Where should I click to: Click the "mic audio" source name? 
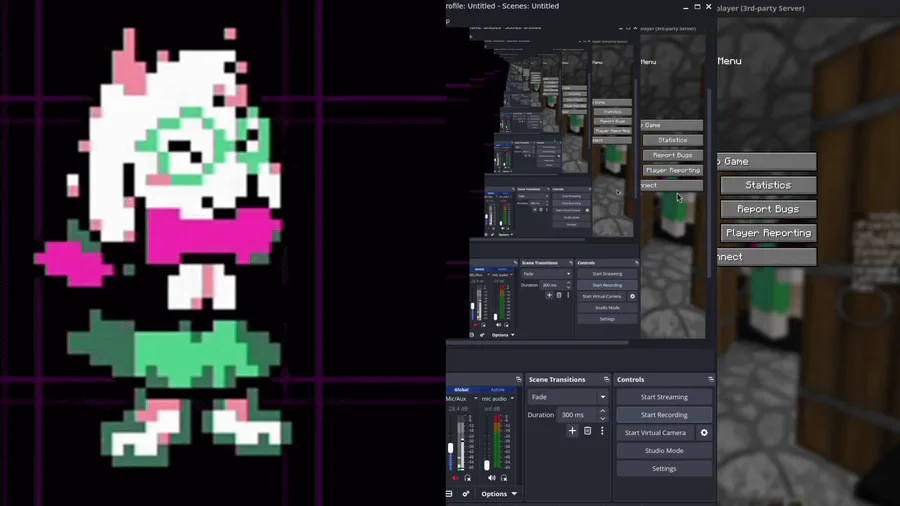click(494, 399)
